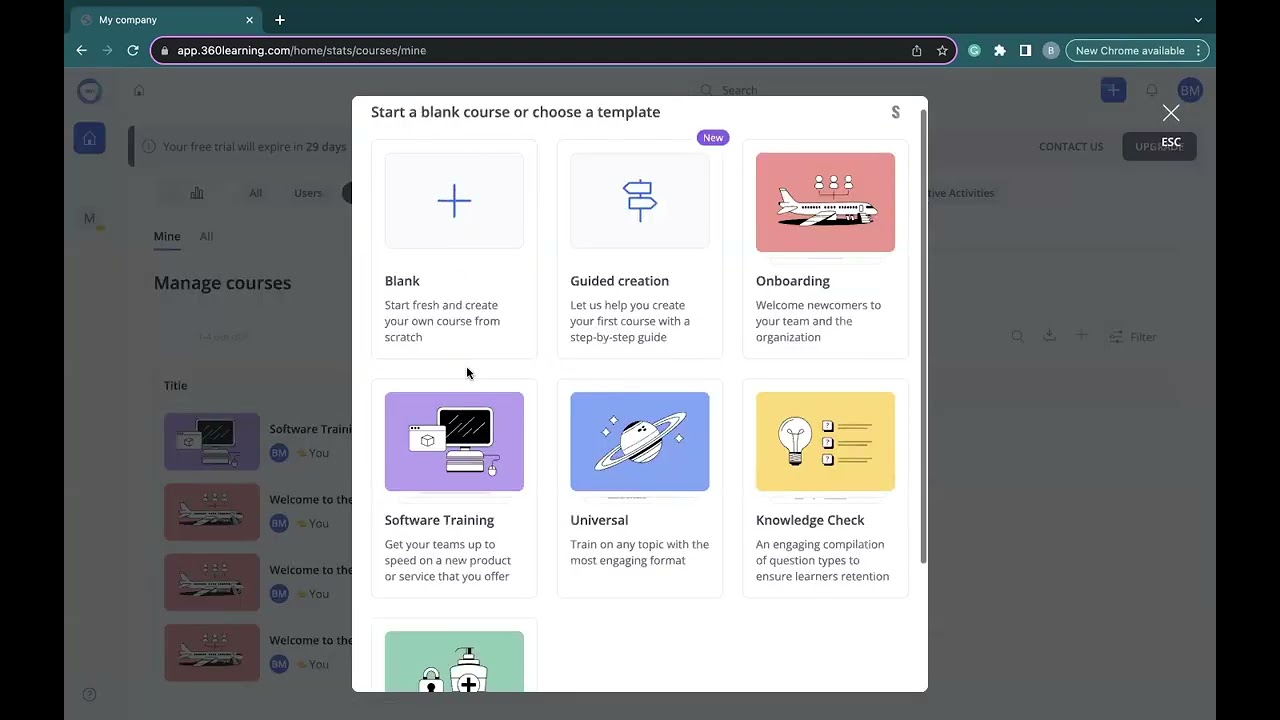Go back with the browser back arrow

(82, 50)
